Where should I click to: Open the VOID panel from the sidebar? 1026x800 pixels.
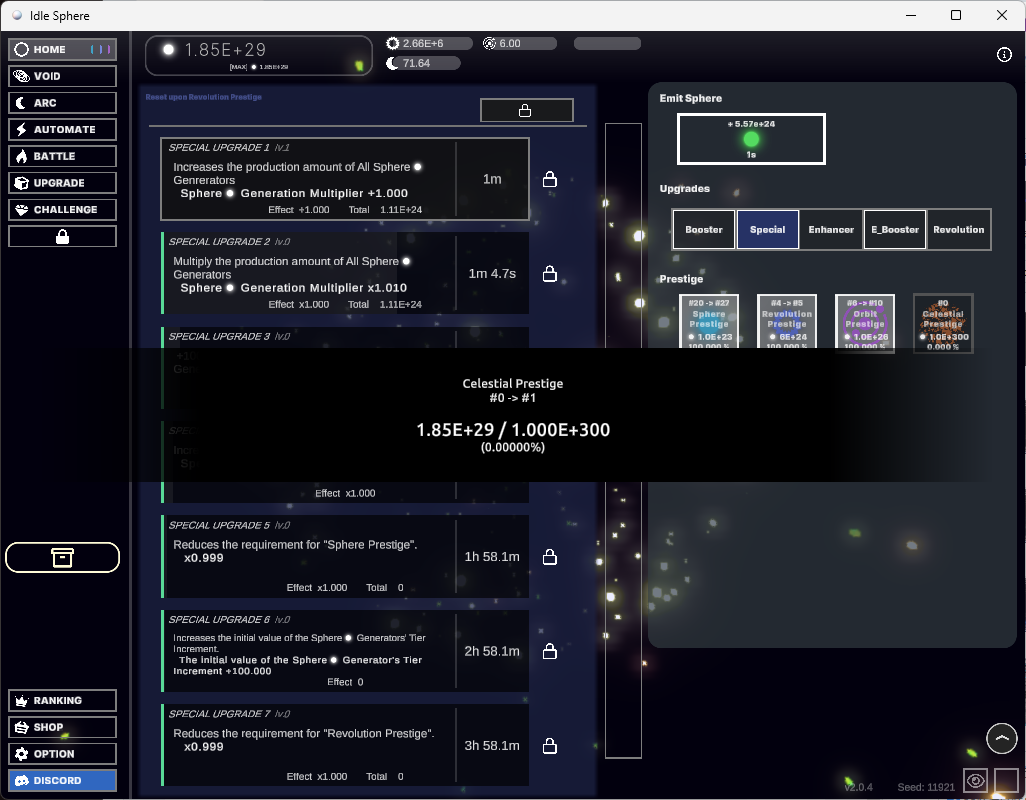coord(62,75)
